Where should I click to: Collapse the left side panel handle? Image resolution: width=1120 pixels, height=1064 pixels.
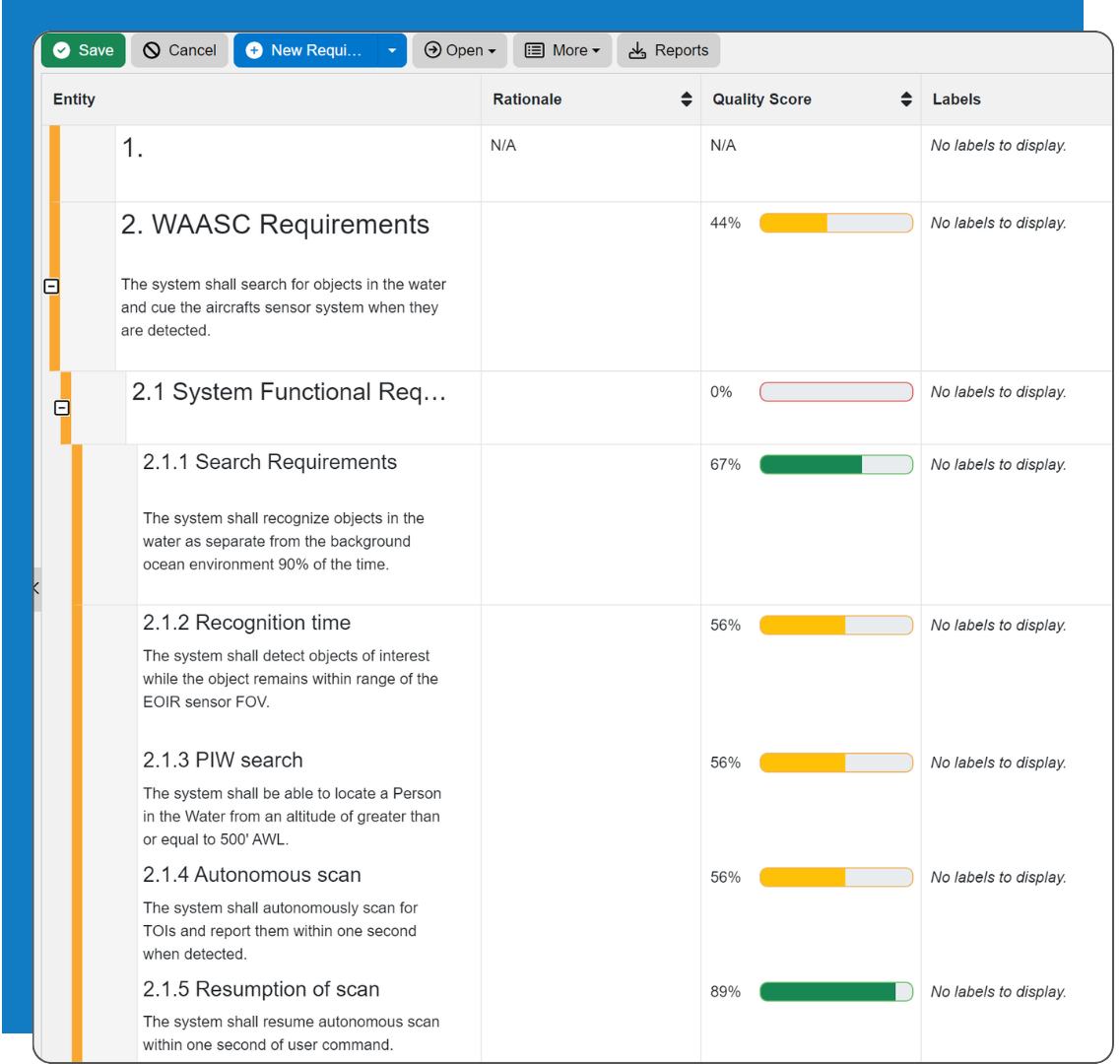click(x=35, y=588)
